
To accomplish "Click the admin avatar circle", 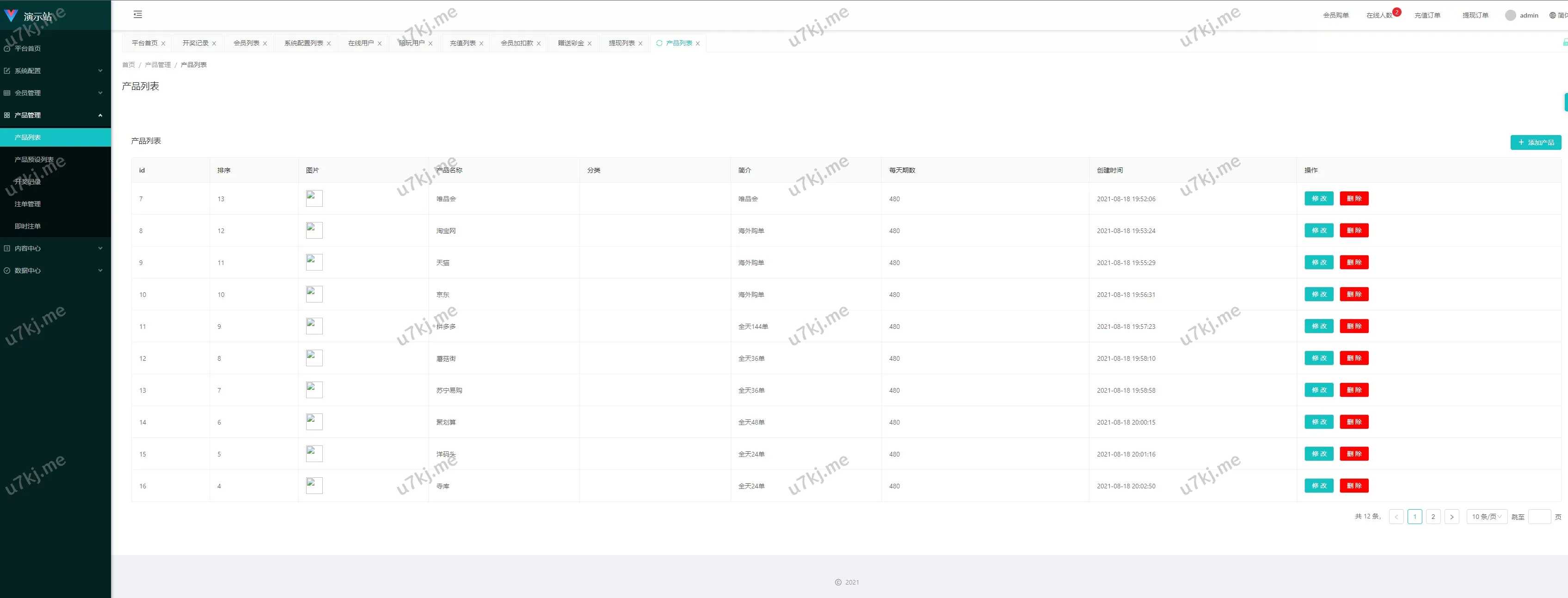I will coord(1510,15).
